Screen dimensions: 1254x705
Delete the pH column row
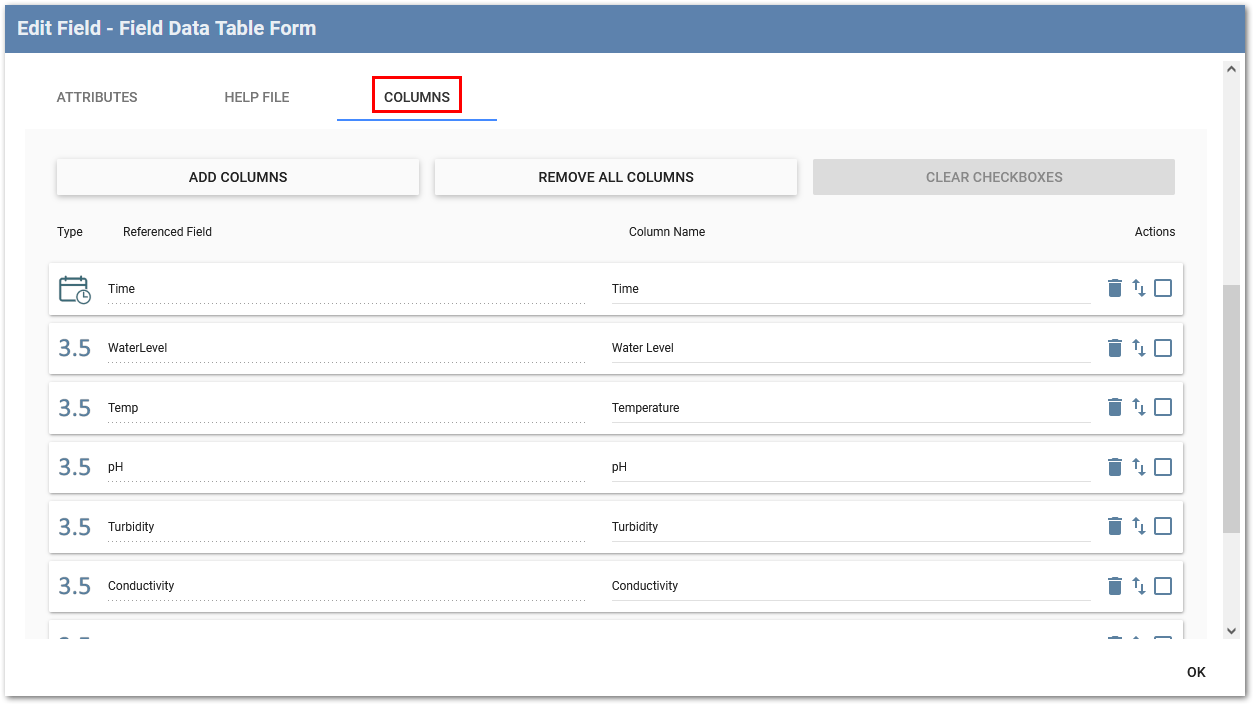coord(1115,467)
